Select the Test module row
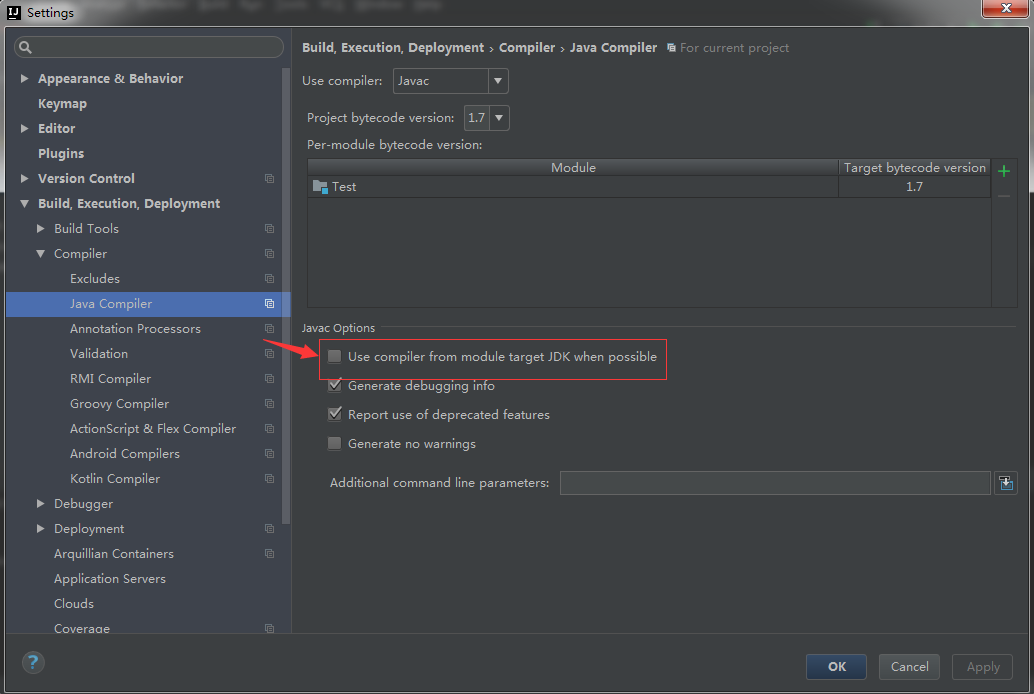Viewport: 1034px width, 694px height. pos(649,187)
